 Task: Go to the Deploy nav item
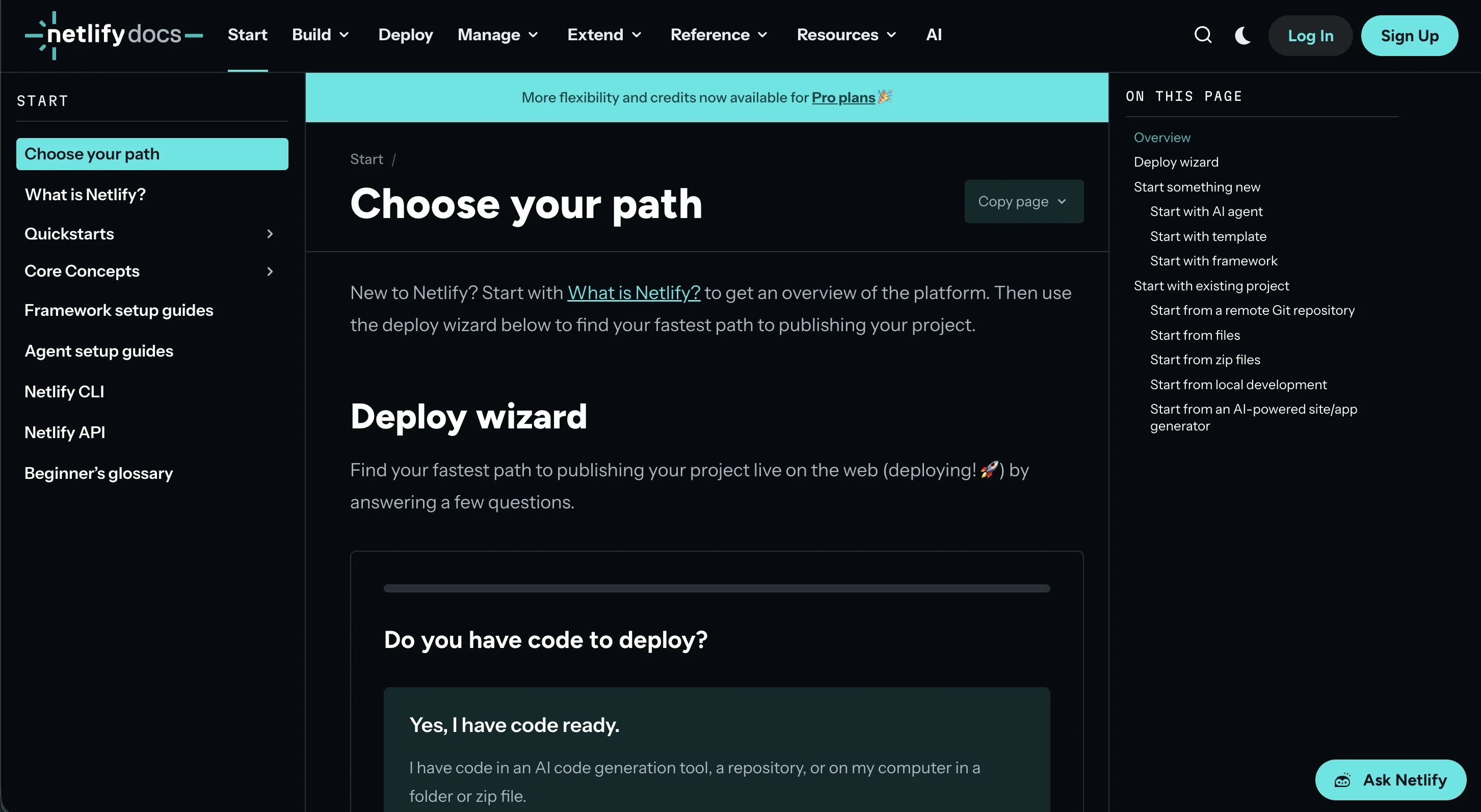coord(405,35)
